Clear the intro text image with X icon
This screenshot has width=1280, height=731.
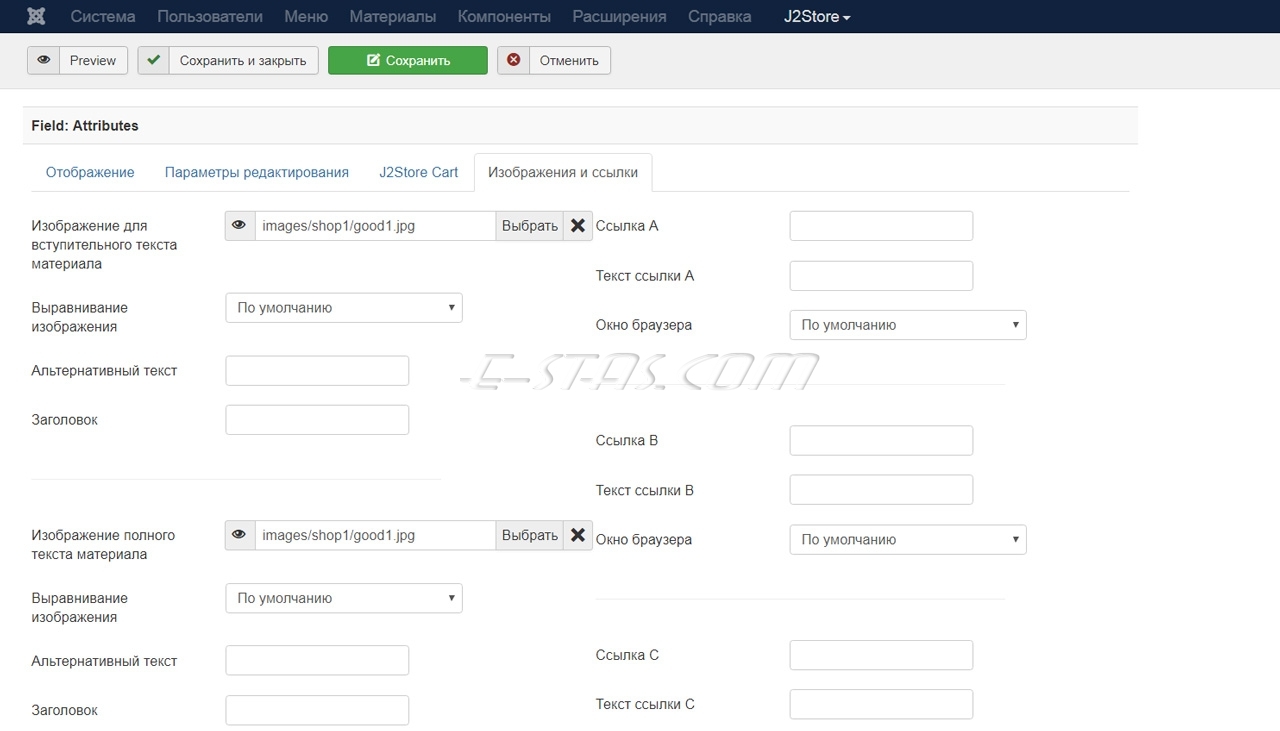pos(578,226)
